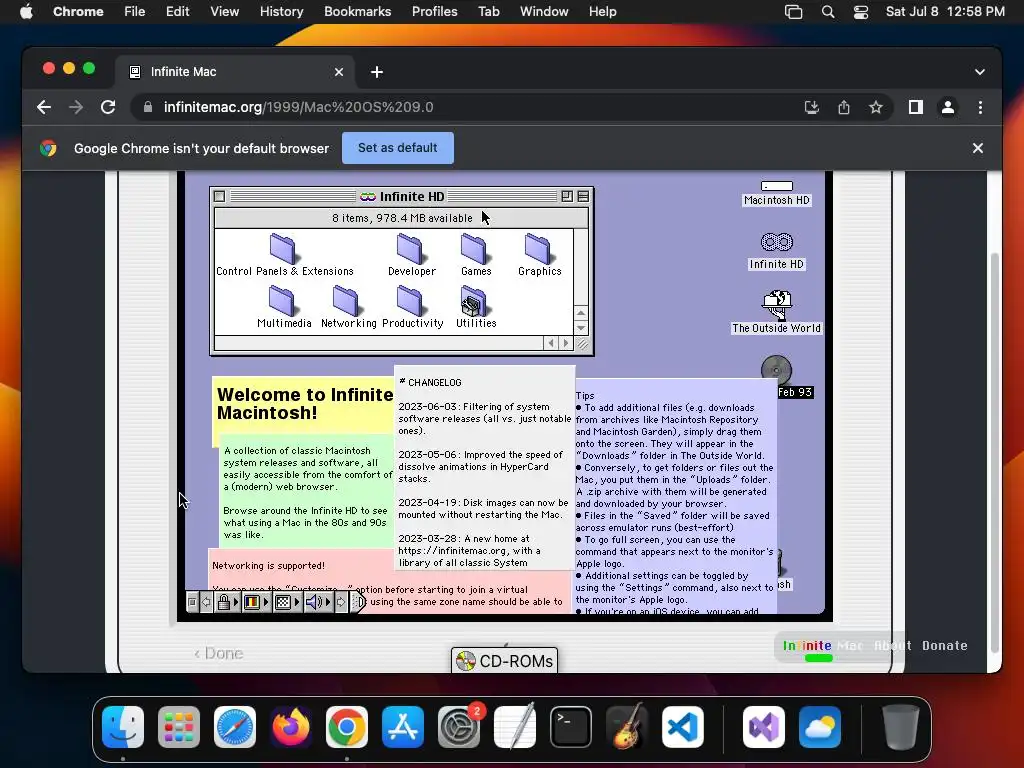This screenshot has height=768, width=1024.
Task: Reload the current page
Action: (x=108, y=107)
